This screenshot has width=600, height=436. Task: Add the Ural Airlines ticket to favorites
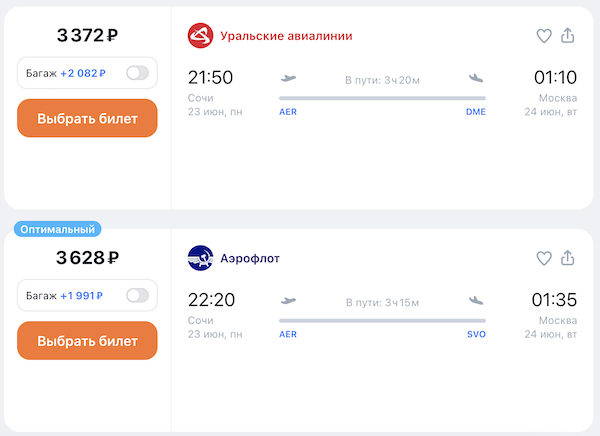pos(544,36)
